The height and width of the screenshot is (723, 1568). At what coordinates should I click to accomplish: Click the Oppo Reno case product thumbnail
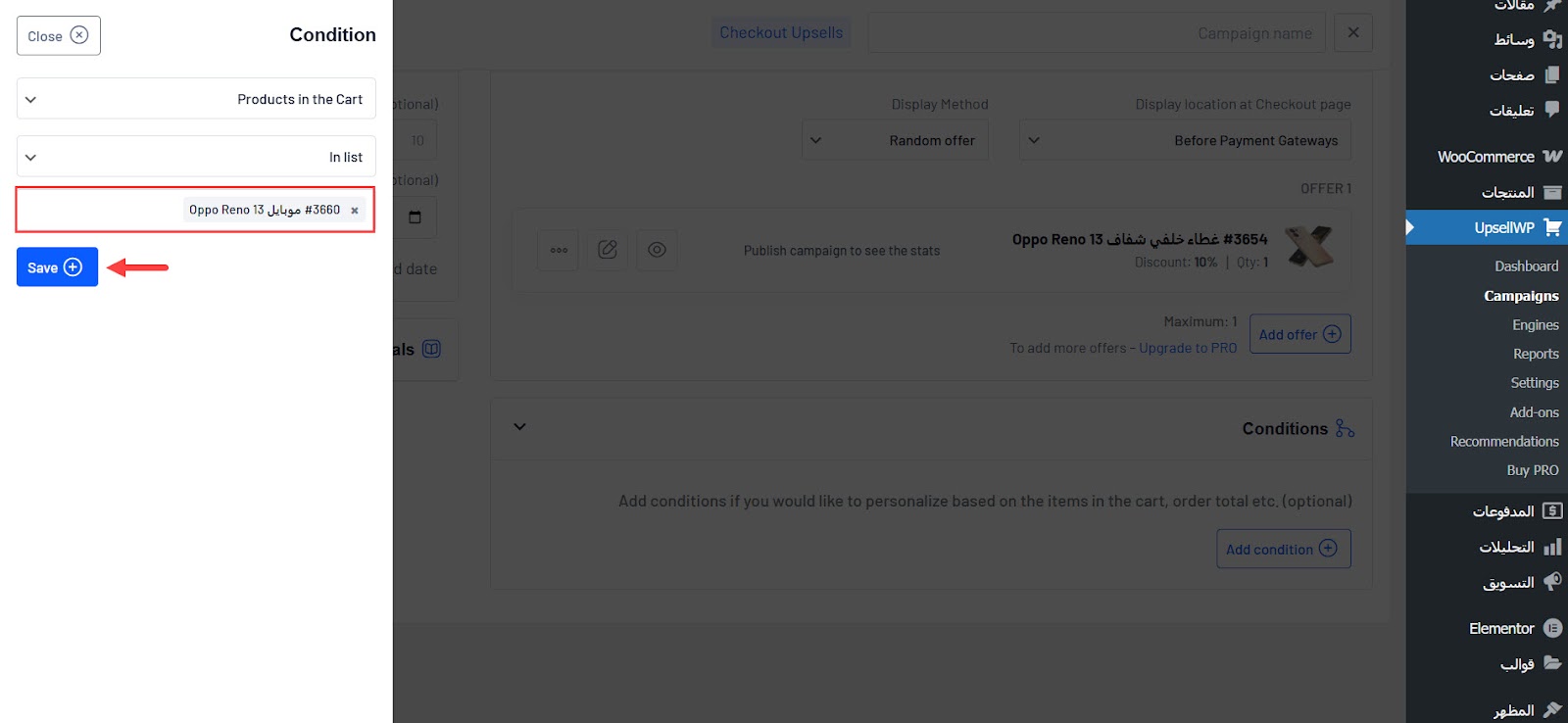pos(1309,247)
